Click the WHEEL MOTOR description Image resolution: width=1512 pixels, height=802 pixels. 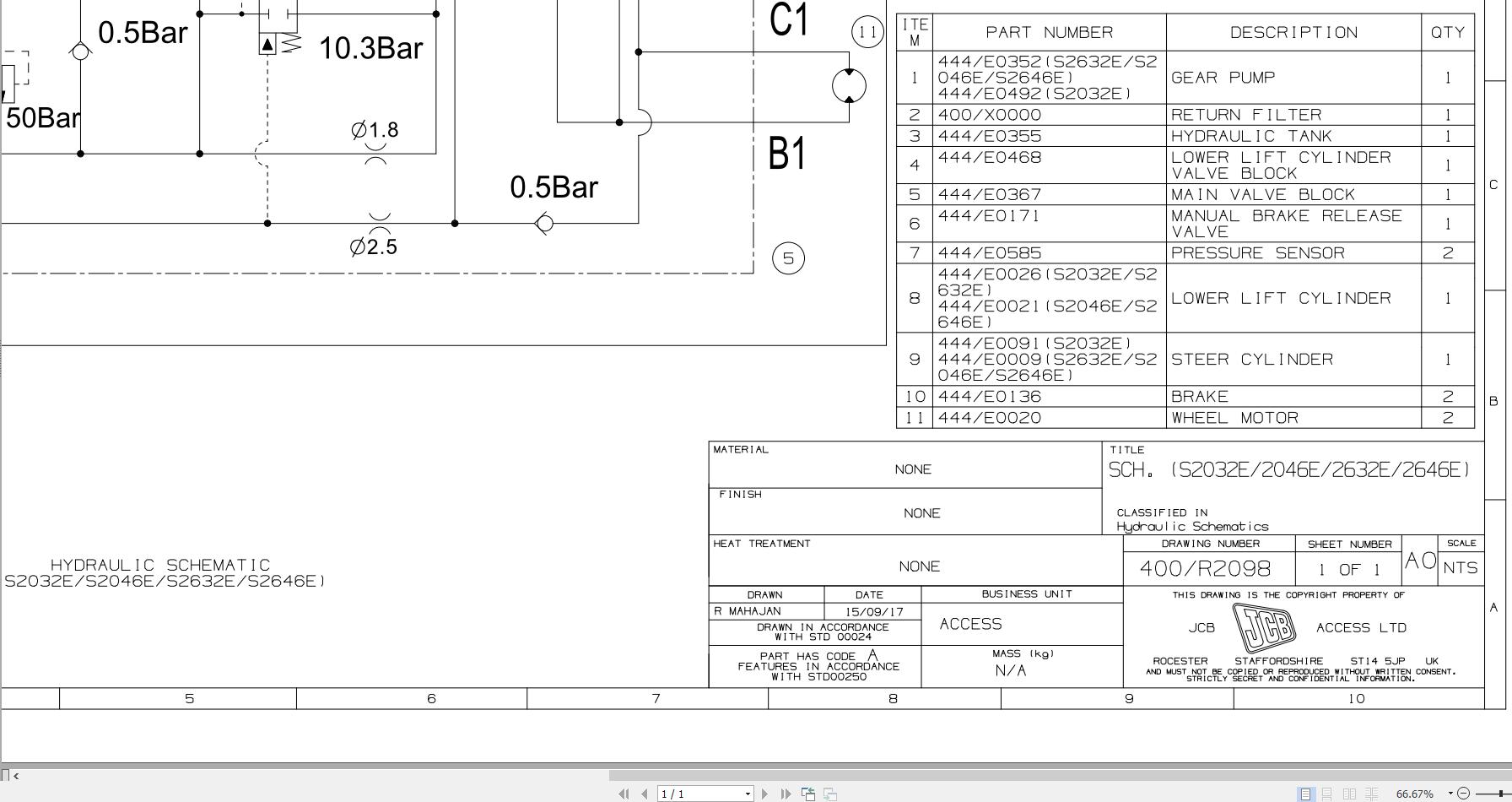click(x=1234, y=418)
